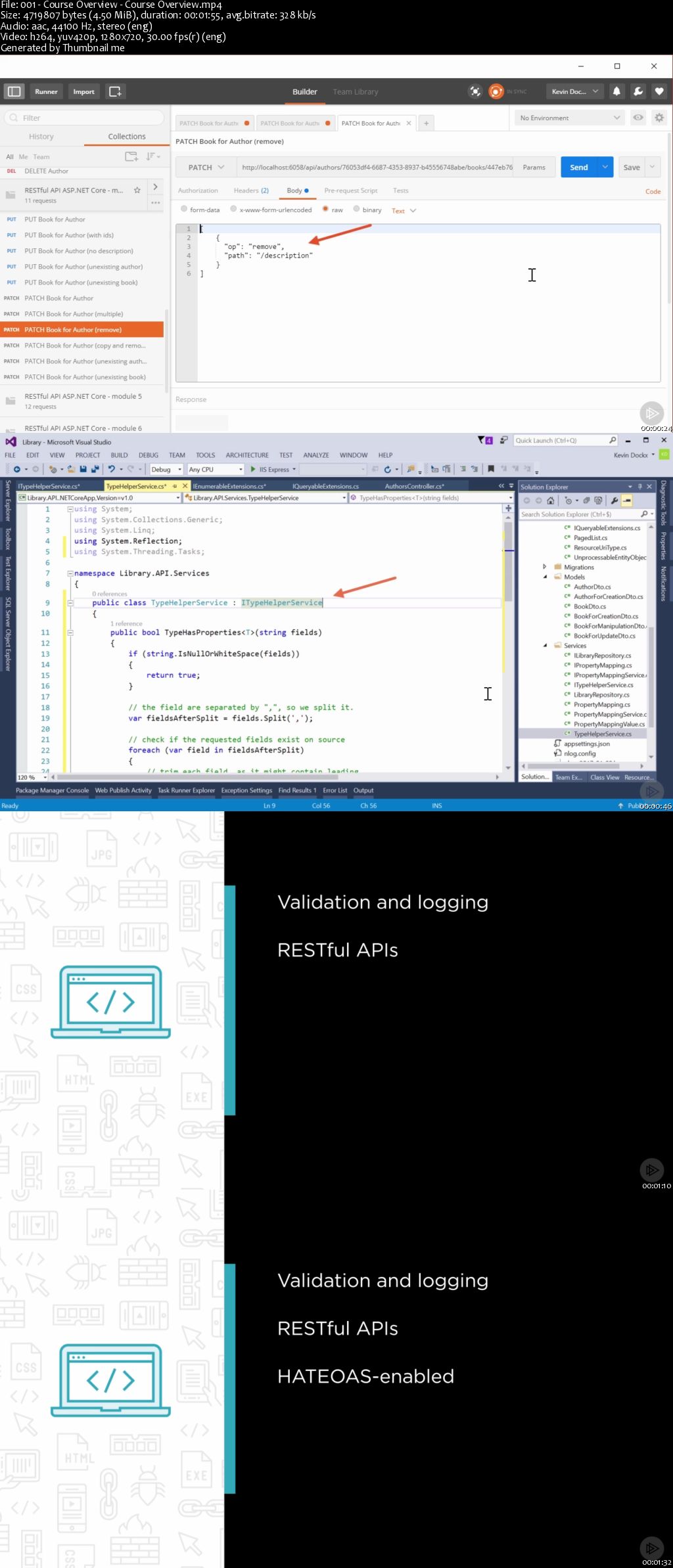The height and width of the screenshot is (1568, 673).
Task: Open the Any CPU platform dropdown
Action: 215,469
